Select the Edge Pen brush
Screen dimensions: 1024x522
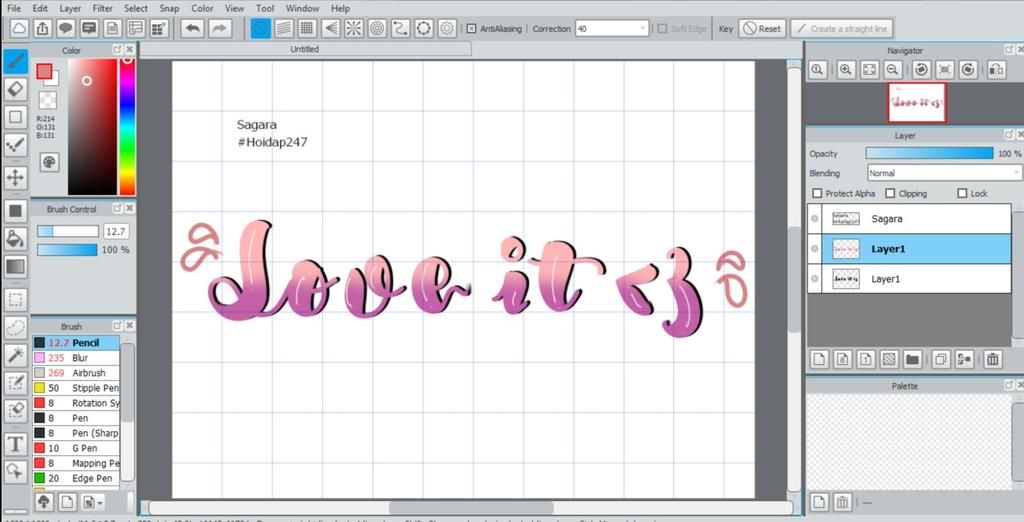tap(76, 478)
